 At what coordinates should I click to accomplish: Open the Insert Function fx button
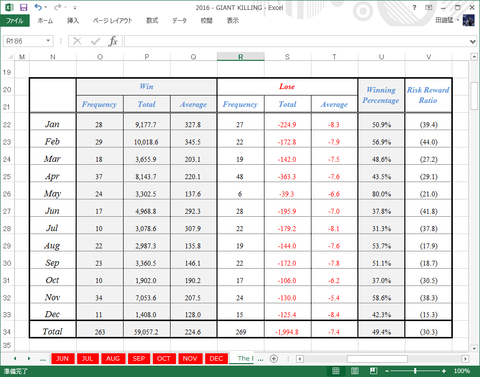113,41
